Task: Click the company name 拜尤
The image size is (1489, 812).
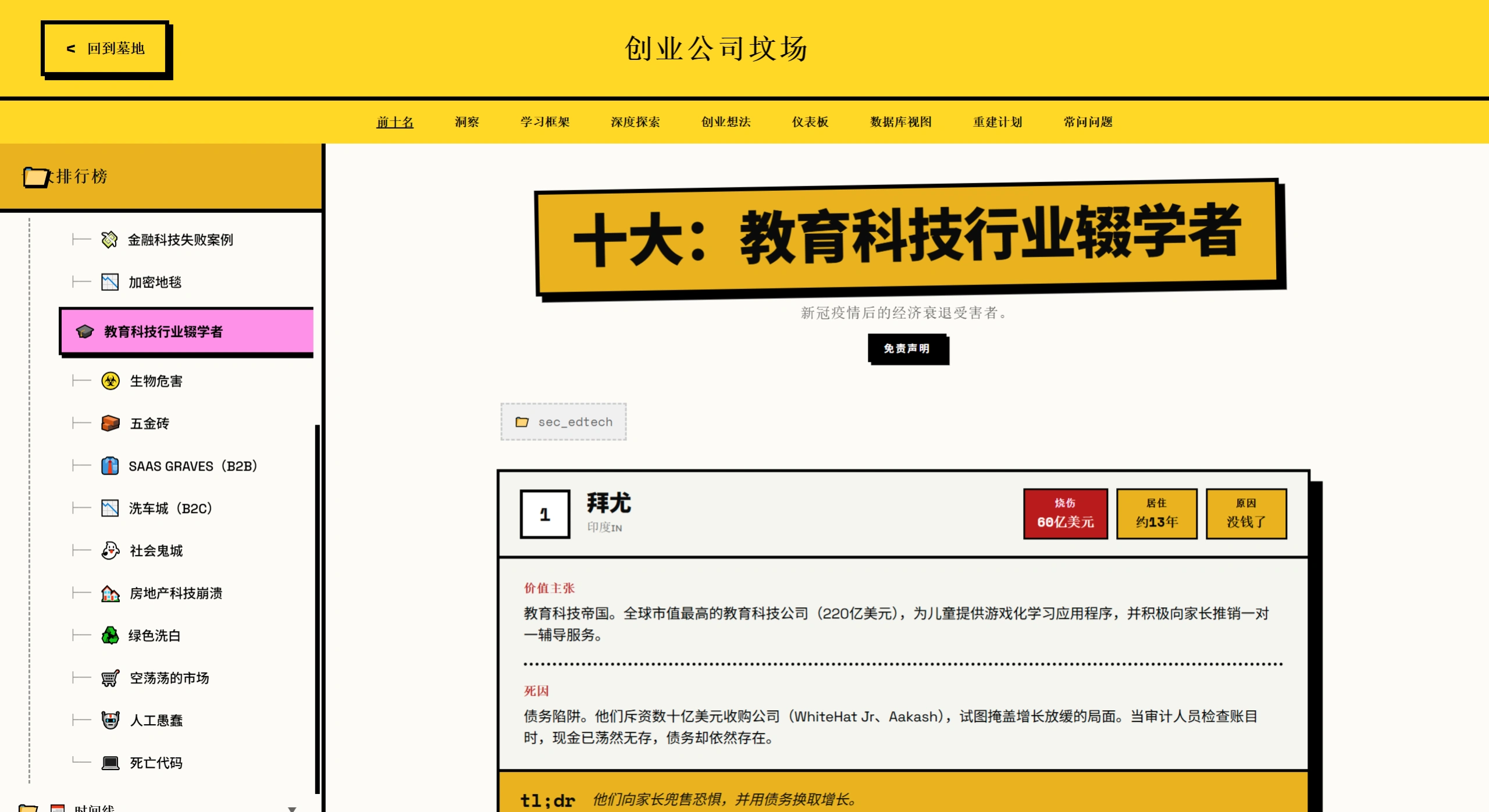Action: coord(609,503)
